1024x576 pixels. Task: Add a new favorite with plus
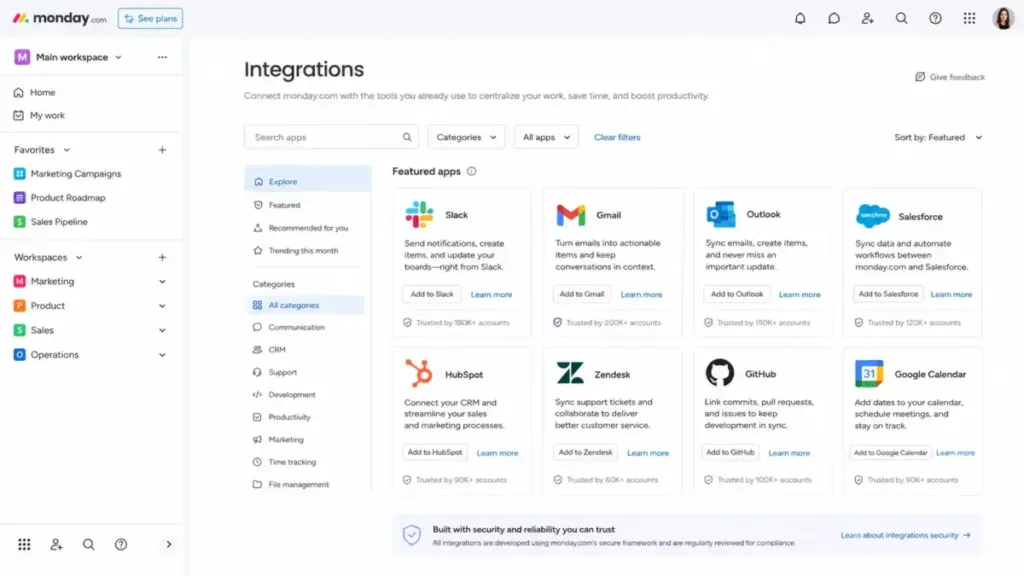[162, 150]
